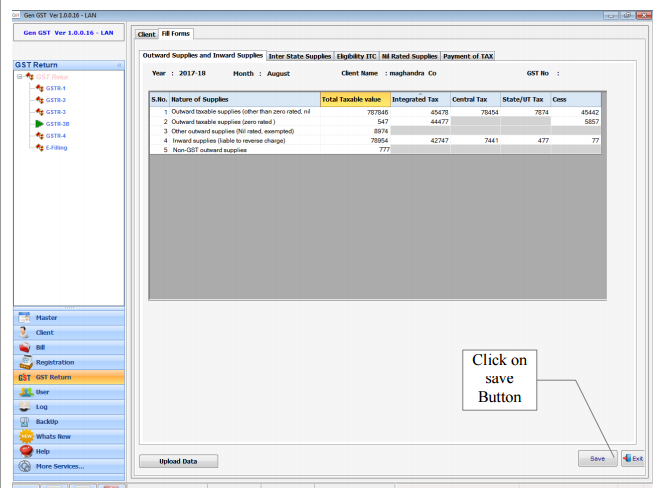Image resolution: width=654 pixels, height=488 pixels.
Task: Select the E-Filing tree label
Action: pyautogui.click(x=56, y=148)
